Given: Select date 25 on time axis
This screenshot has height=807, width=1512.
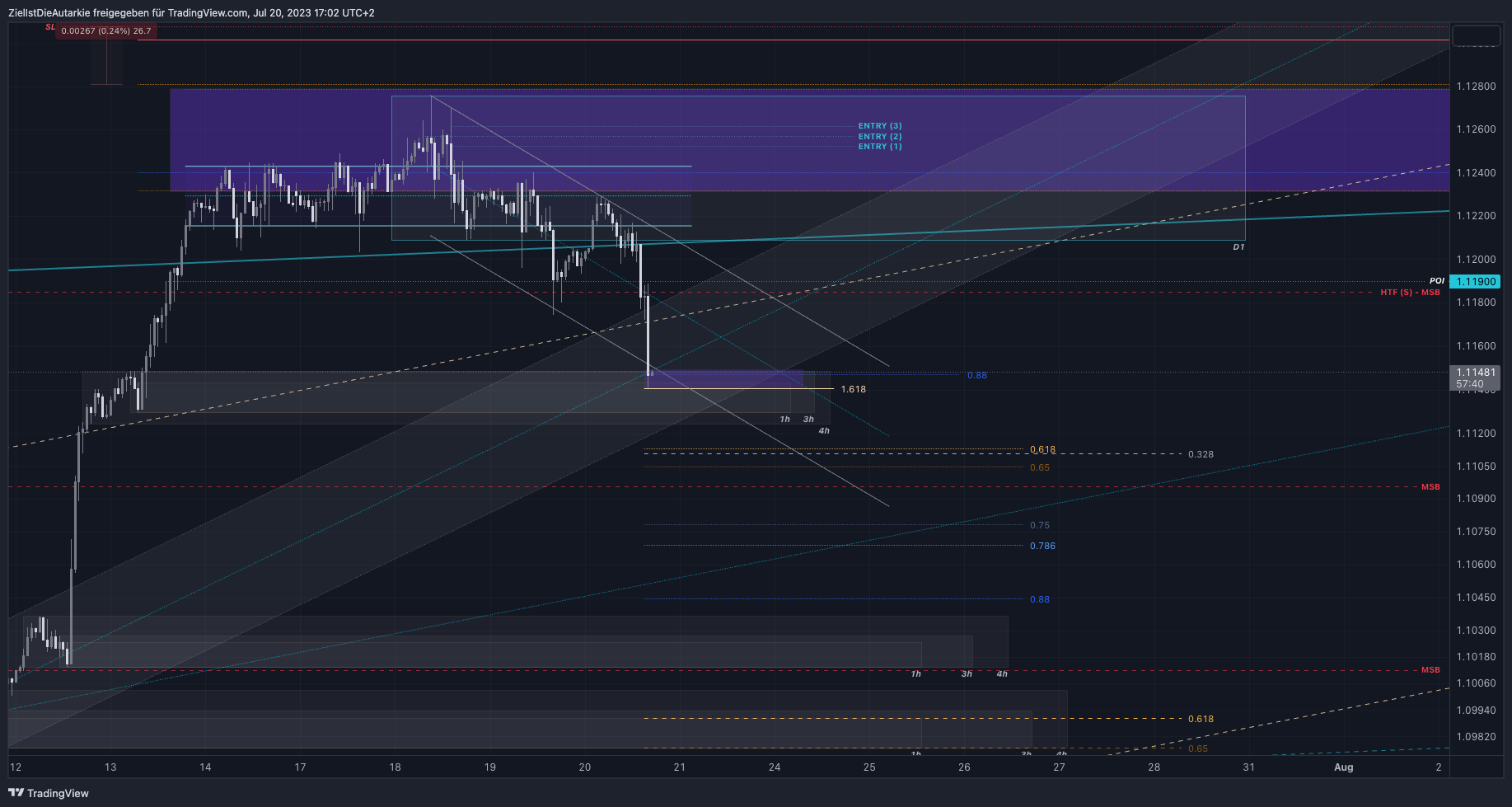Looking at the screenshot, I should 869,767.
